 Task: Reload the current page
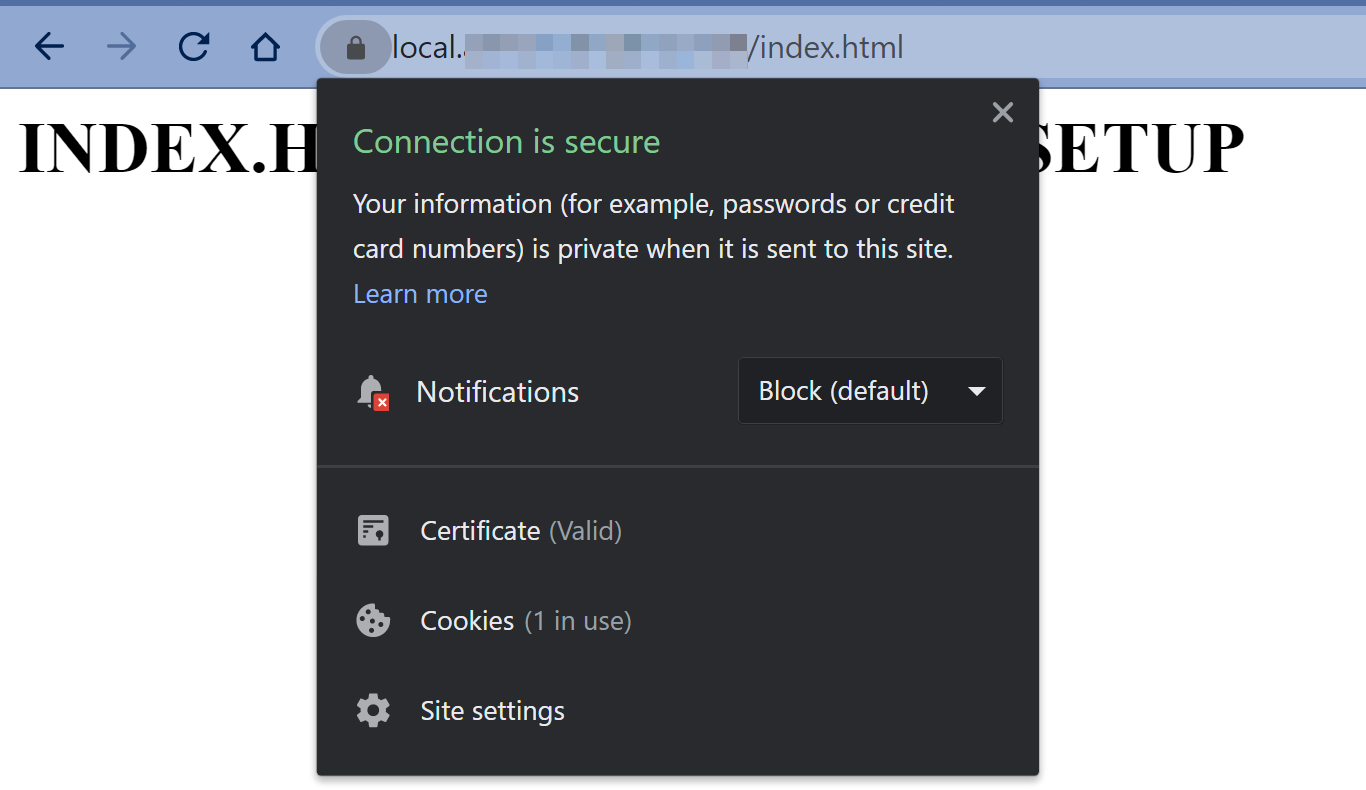pos(194,47)
